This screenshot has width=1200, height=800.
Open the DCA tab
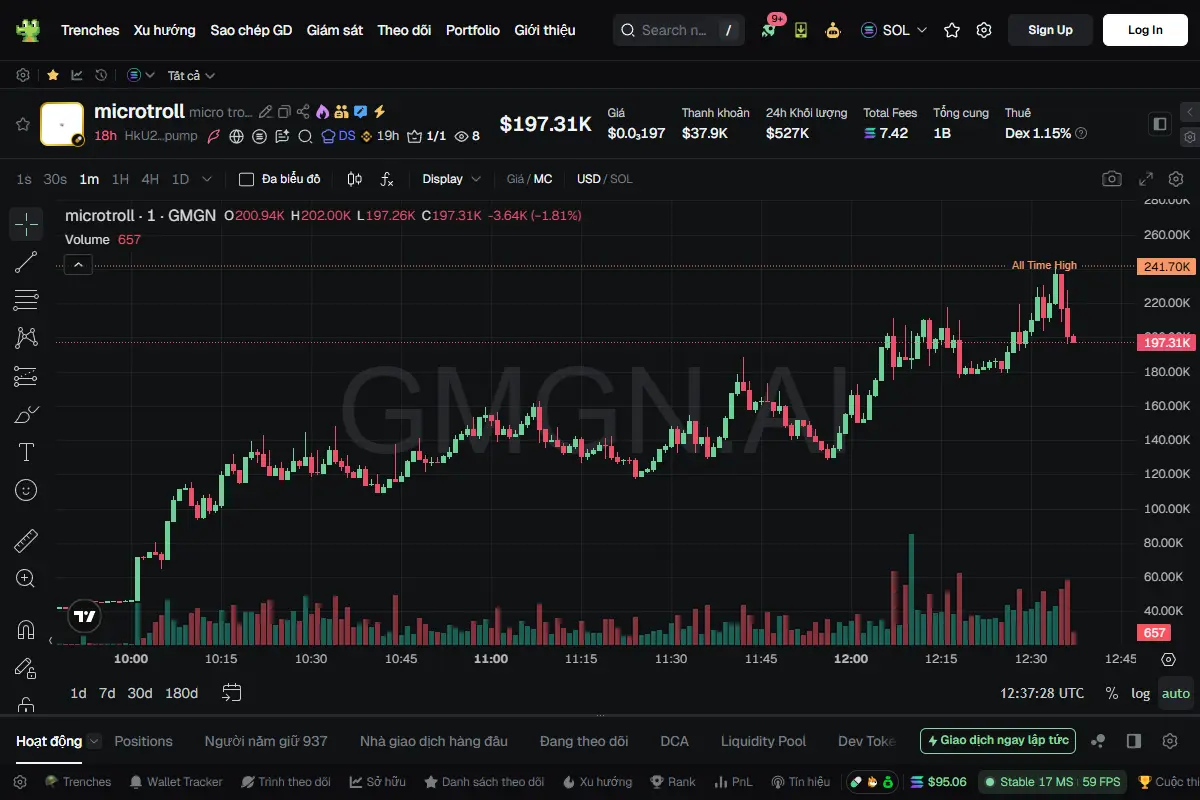tap(674, 741)
